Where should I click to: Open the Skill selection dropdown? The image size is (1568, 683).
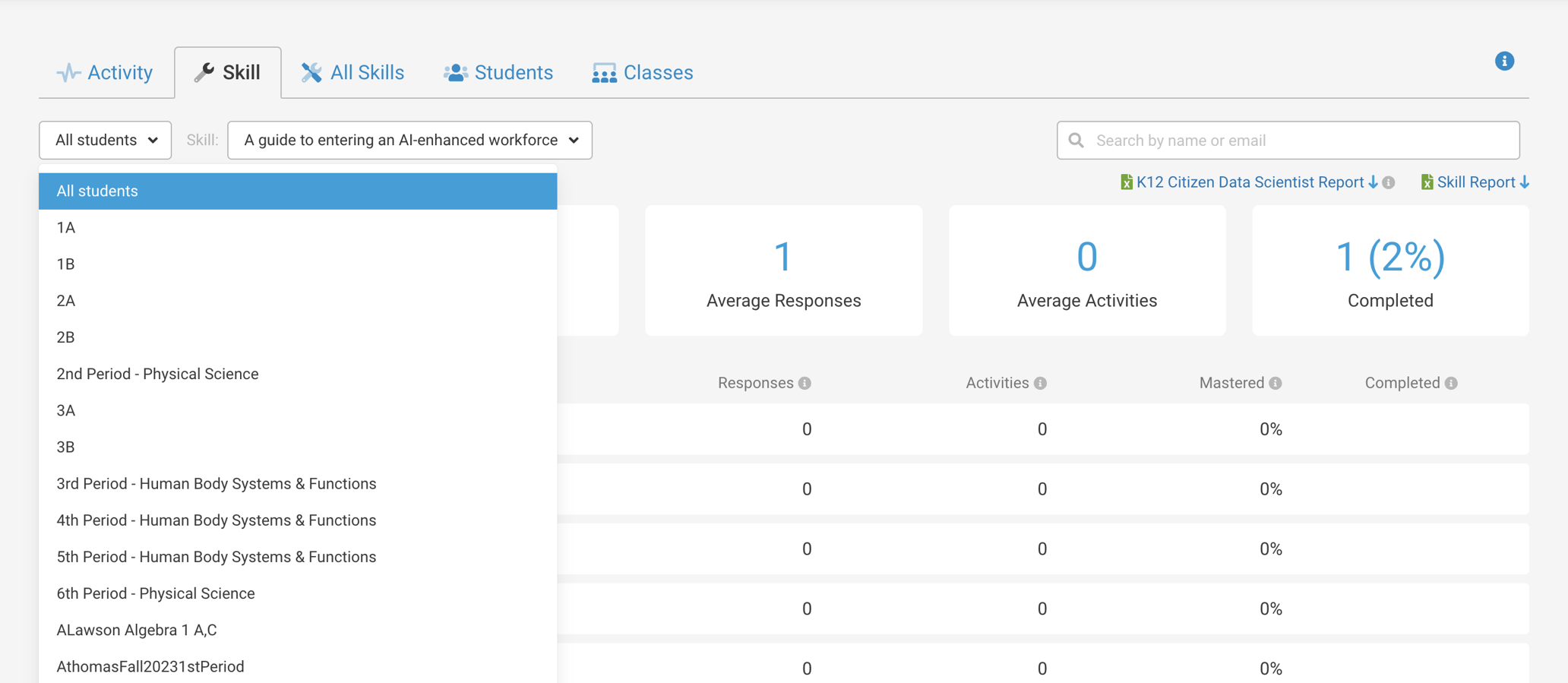409,141
